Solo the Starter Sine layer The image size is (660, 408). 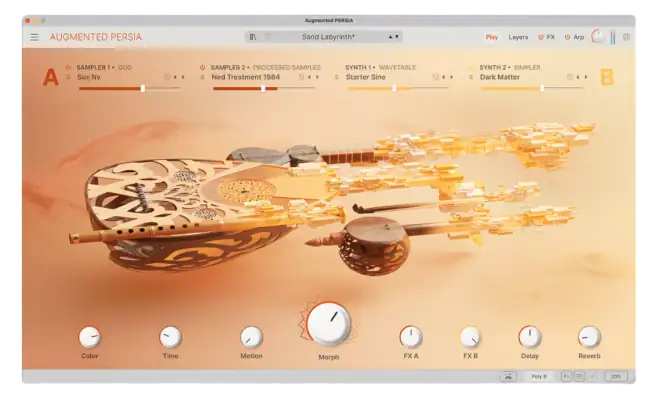pos(337,77)
